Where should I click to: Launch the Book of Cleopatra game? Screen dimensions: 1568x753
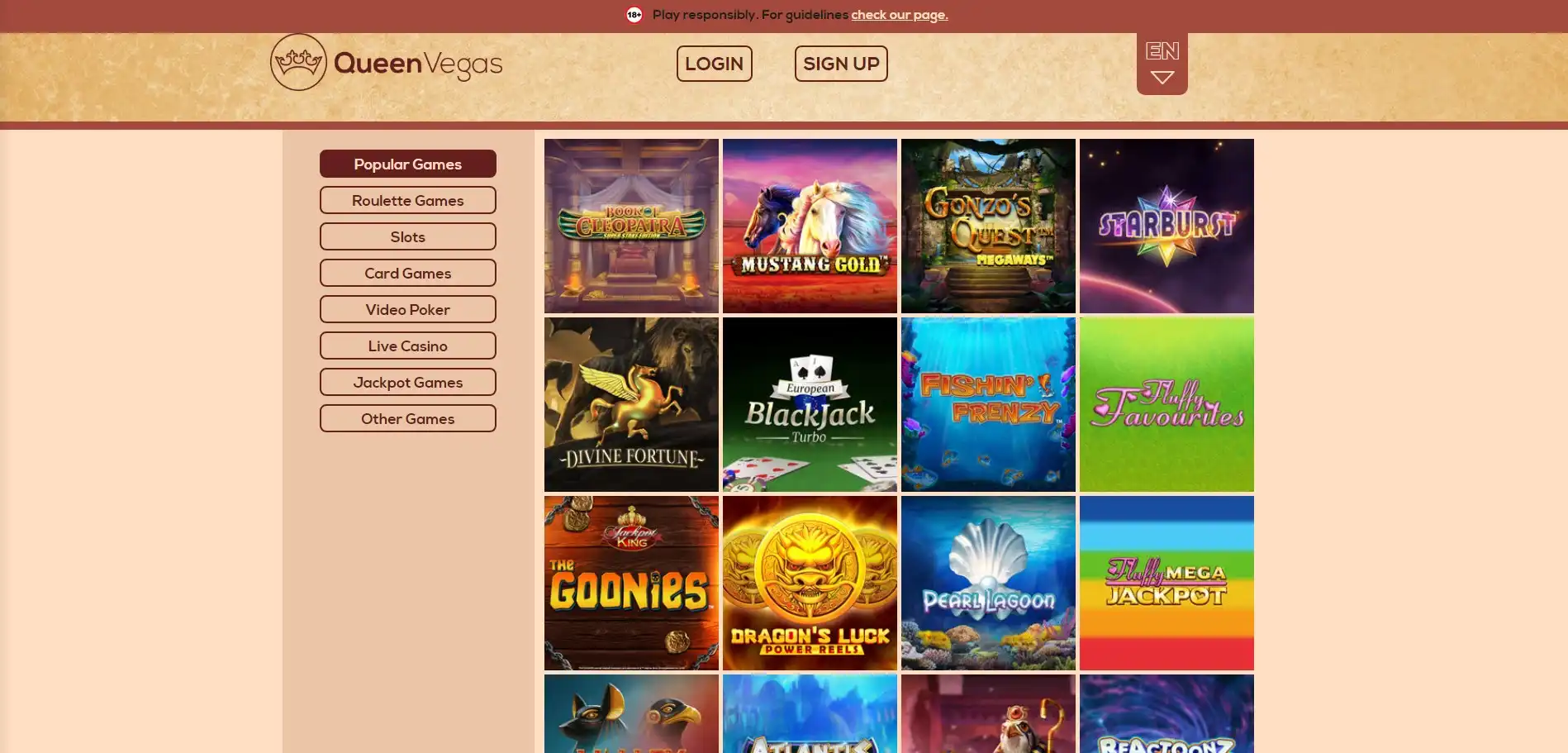click(631, 226)
